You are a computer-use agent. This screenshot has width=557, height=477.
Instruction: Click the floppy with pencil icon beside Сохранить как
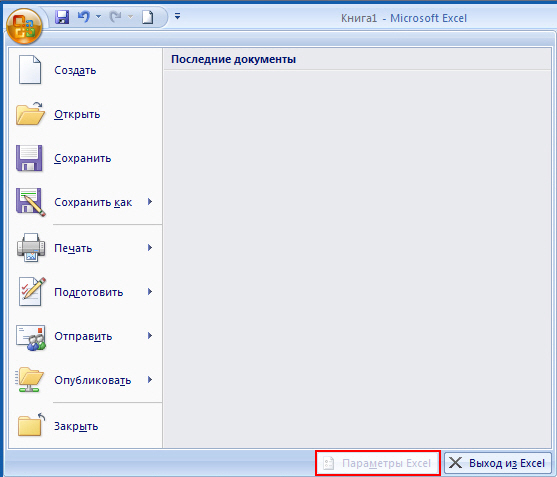point(31,202)
